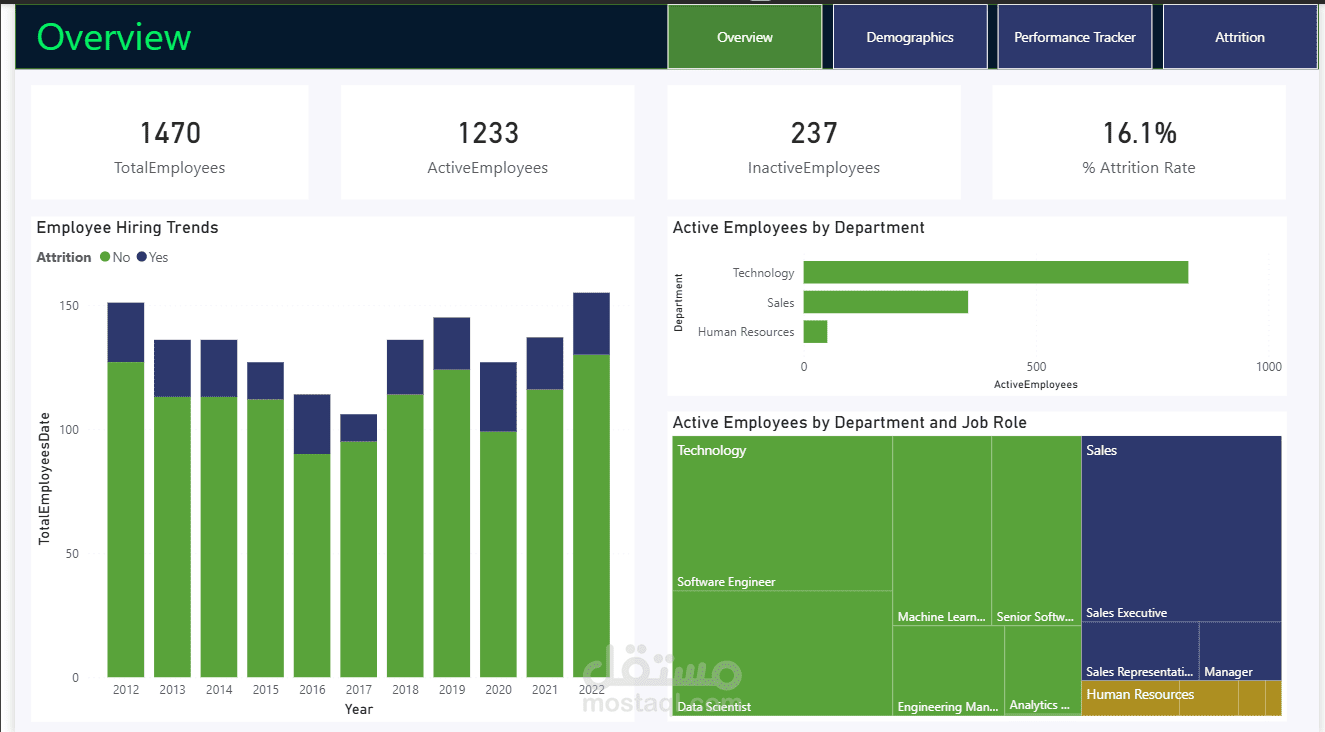Click the 'Human Resources' axis label in bar chart
Screen dimensions: 1325x732
click(x=746, y=332)
